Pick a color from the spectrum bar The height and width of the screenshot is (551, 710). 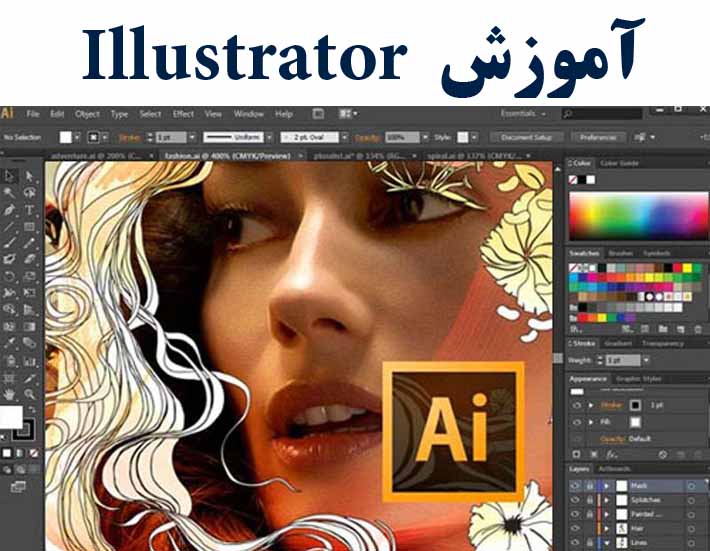pos(638,216)
